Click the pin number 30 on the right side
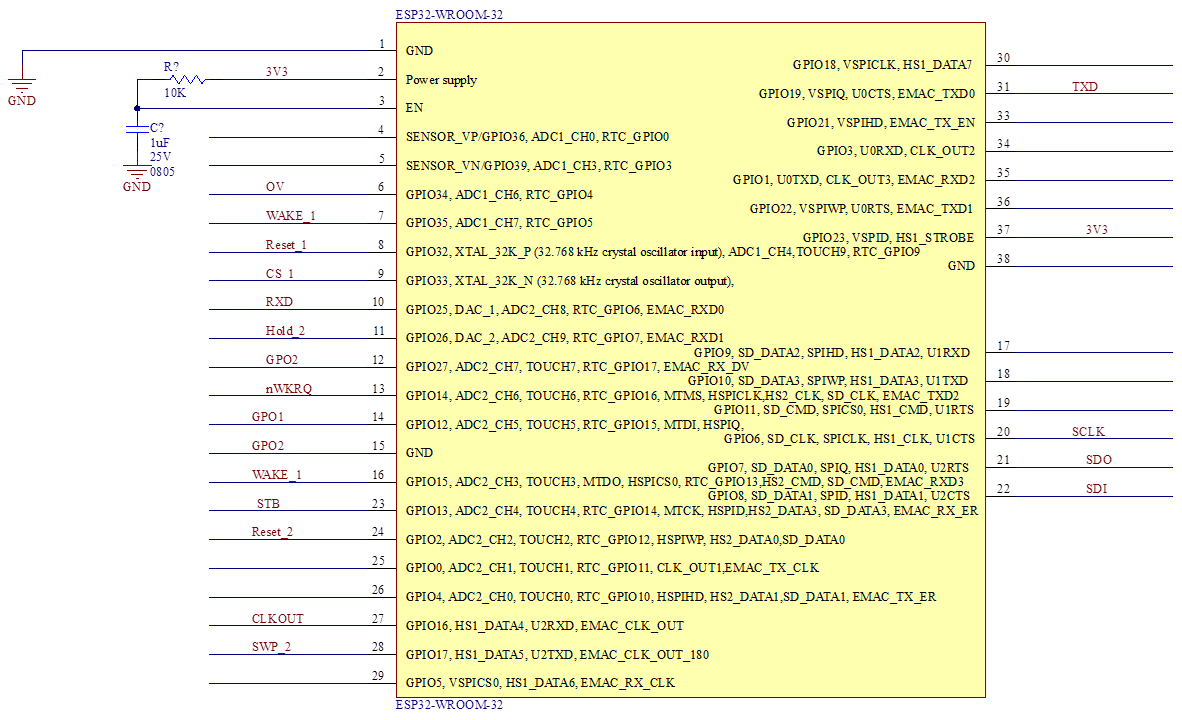The width and height of the screenshot is (1182, 720). tap(1003, 58)
